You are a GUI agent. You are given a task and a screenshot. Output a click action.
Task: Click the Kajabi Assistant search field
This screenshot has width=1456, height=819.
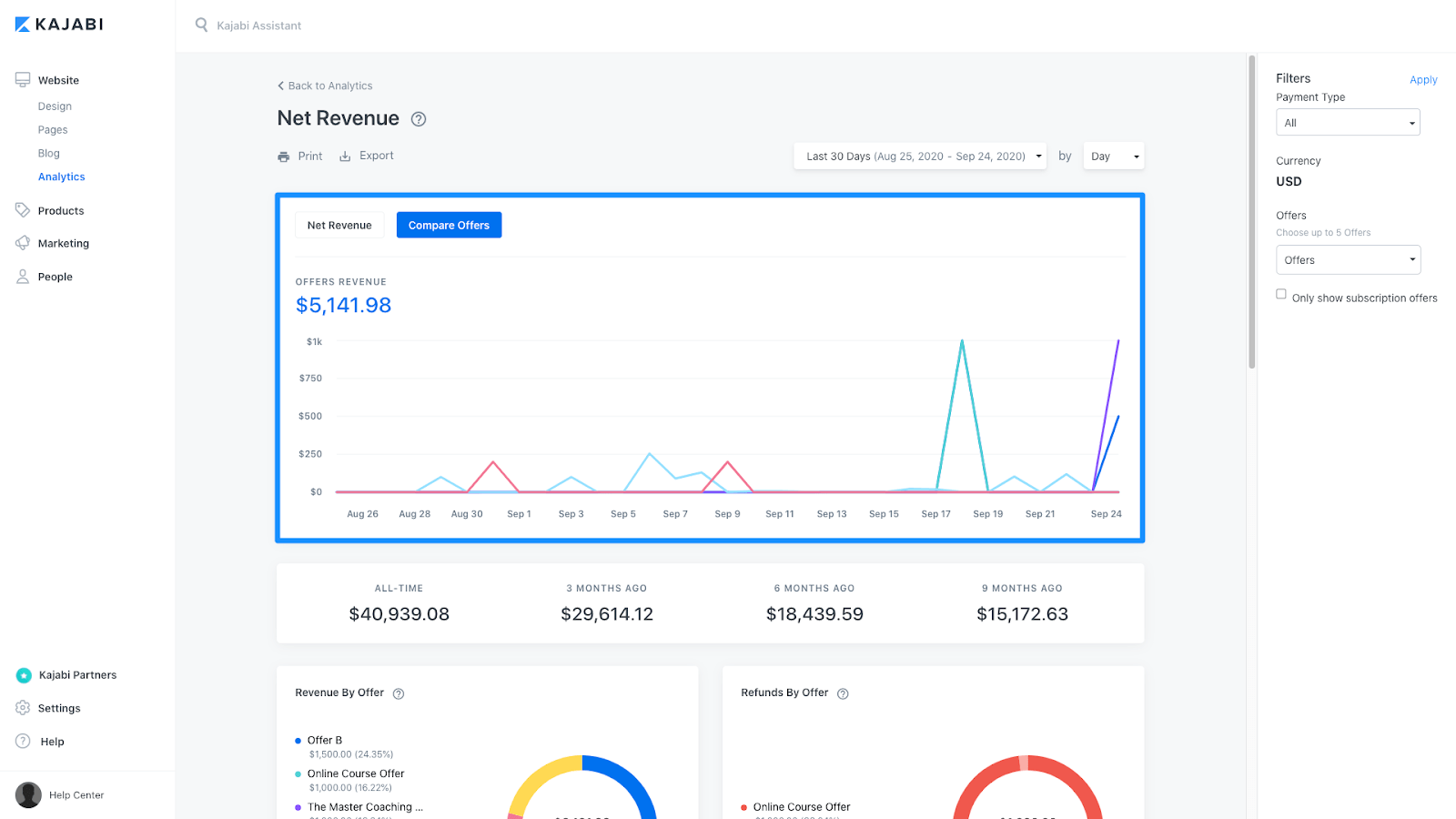[x=258, y=25]
